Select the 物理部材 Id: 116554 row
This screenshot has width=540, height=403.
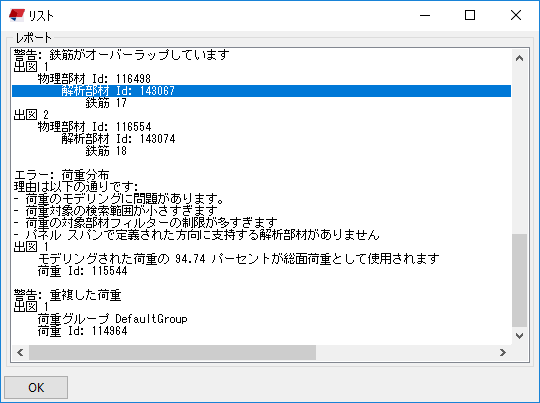point(94,127)
